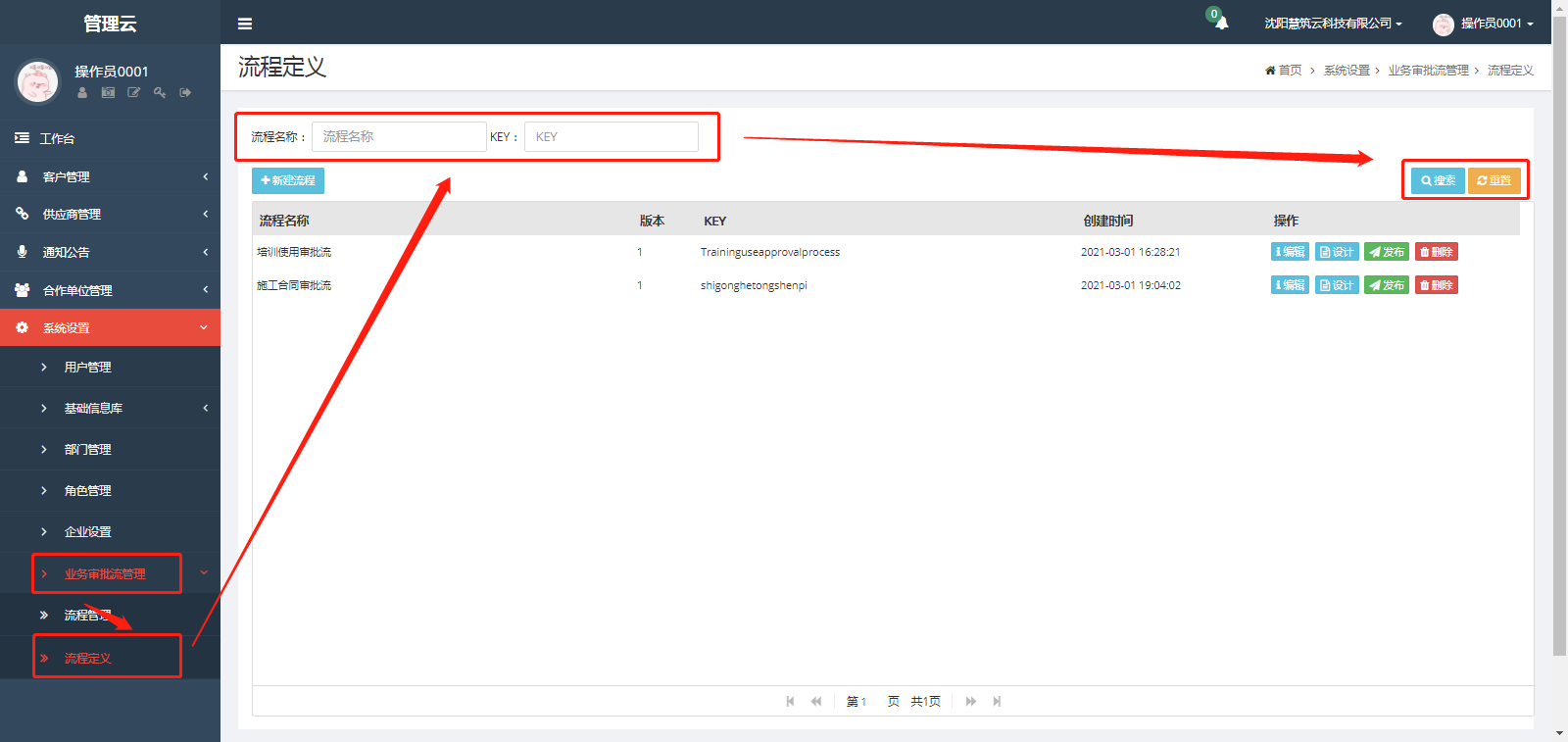This screenshot has width=1568, height=742.
Task: Click the page number input box
Action: (x=870, y=702)
